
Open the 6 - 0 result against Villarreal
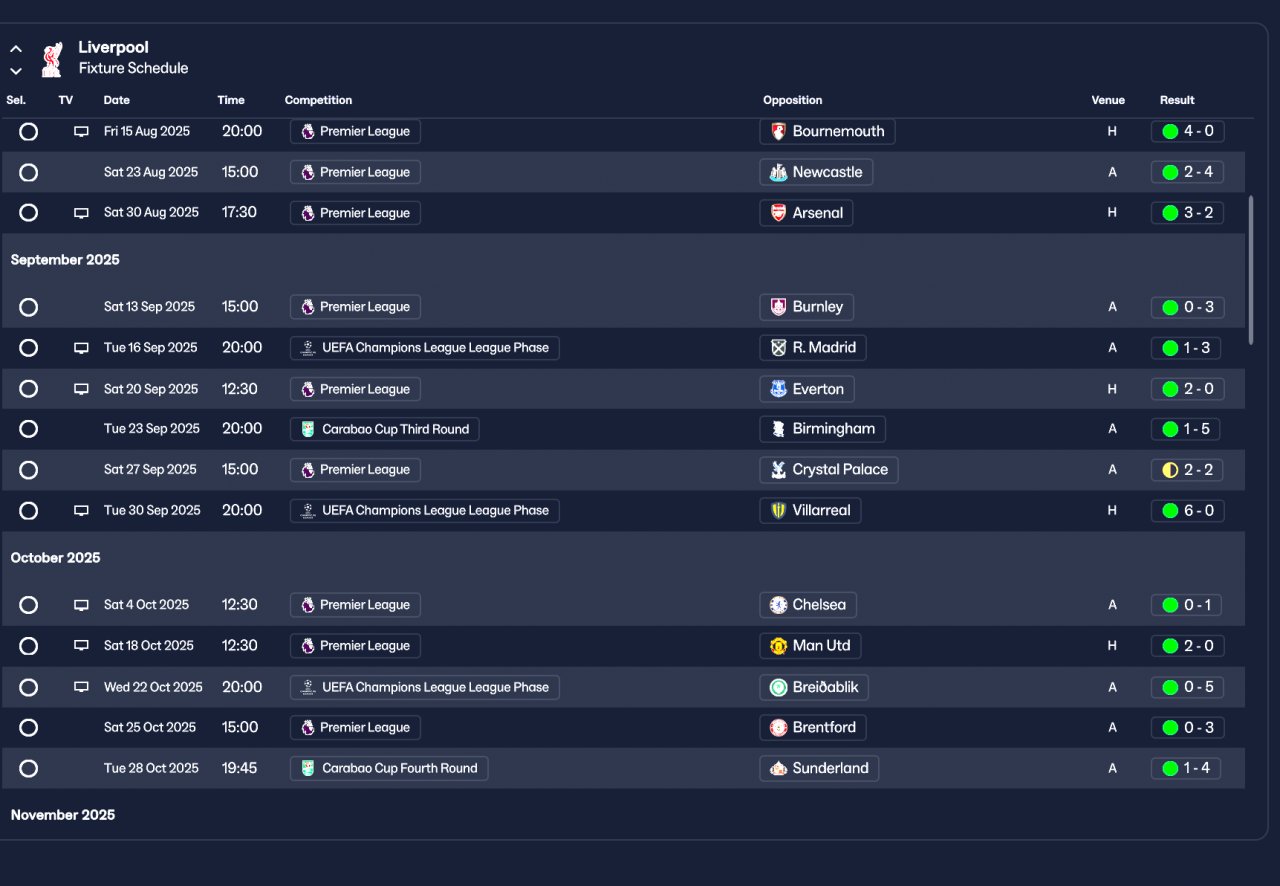pos(1187,511)
